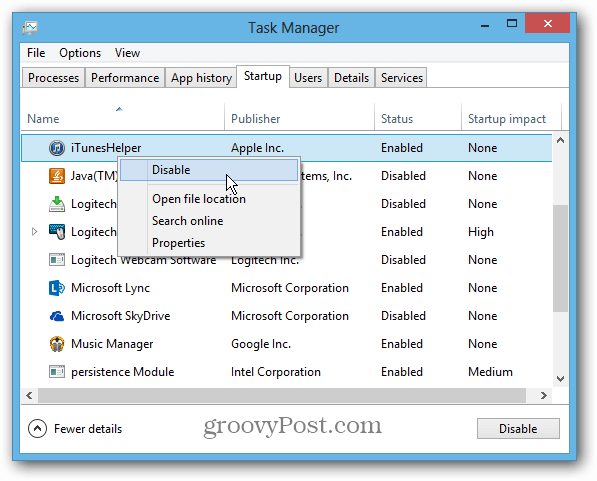Click the horizontal scrollbar left arrow
Viewport: 597px width, 481px height.
tap(29, 395)
